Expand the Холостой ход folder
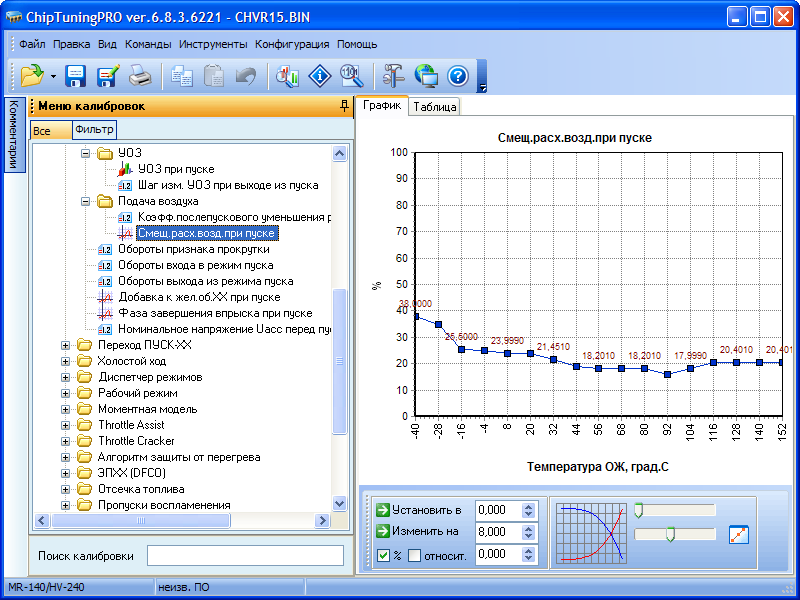The width and height of the screenshot is (800, 600). (x=67, y=361)
